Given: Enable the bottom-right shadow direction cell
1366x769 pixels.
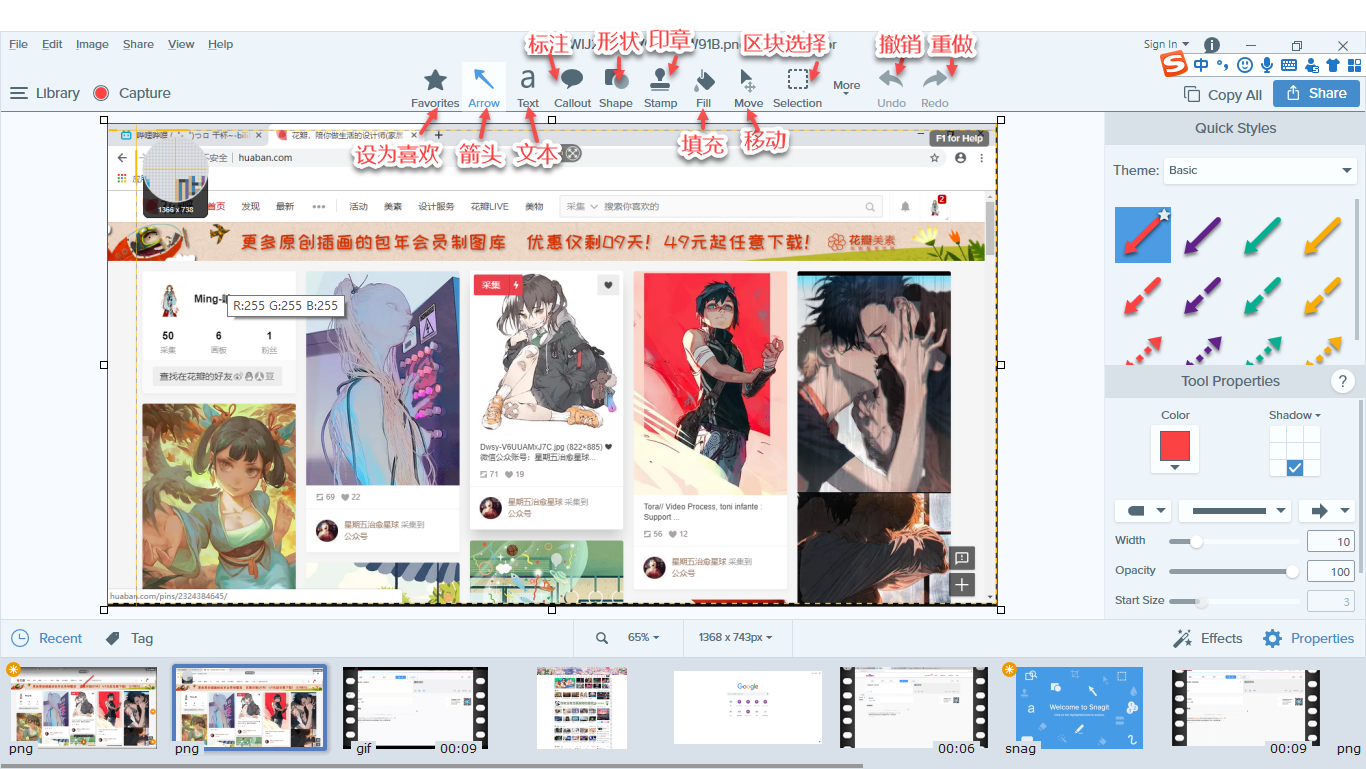Looking at the screenshot, I should coord(1312,468).
